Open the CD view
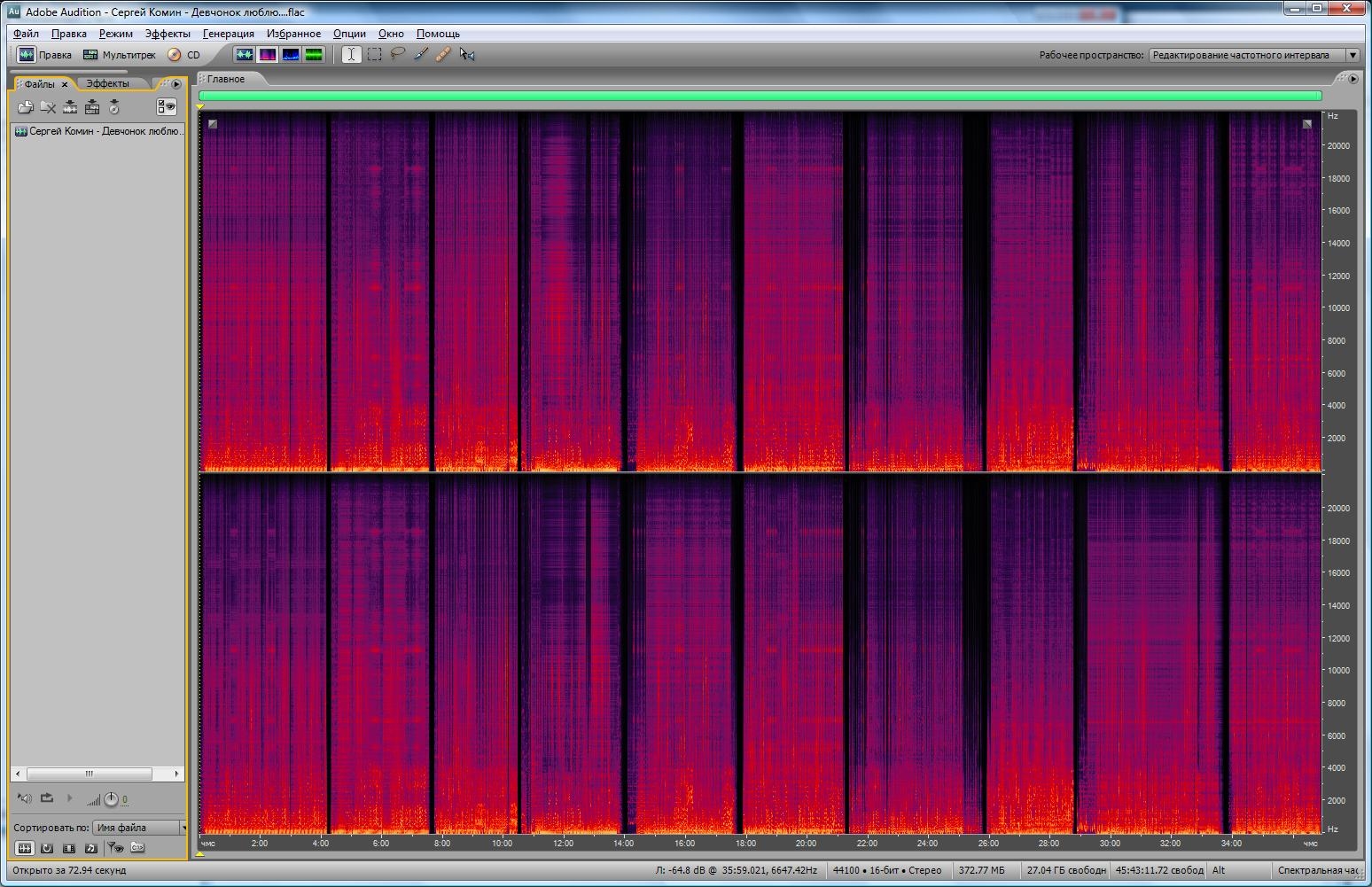The width and height of the screenshot is (1372, 887). (184, 55)
